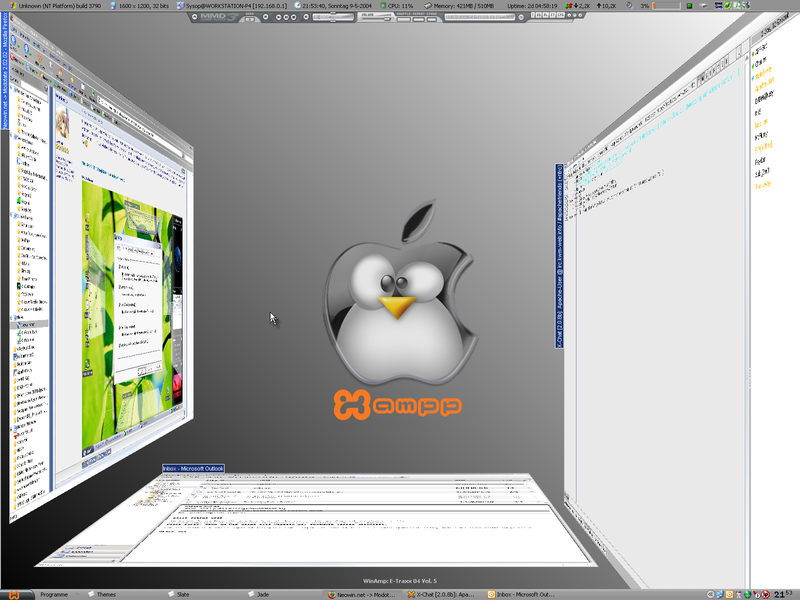800x600 pixels.
Task: Open the Themes item on the taskbar
Action: click(106, 594)
